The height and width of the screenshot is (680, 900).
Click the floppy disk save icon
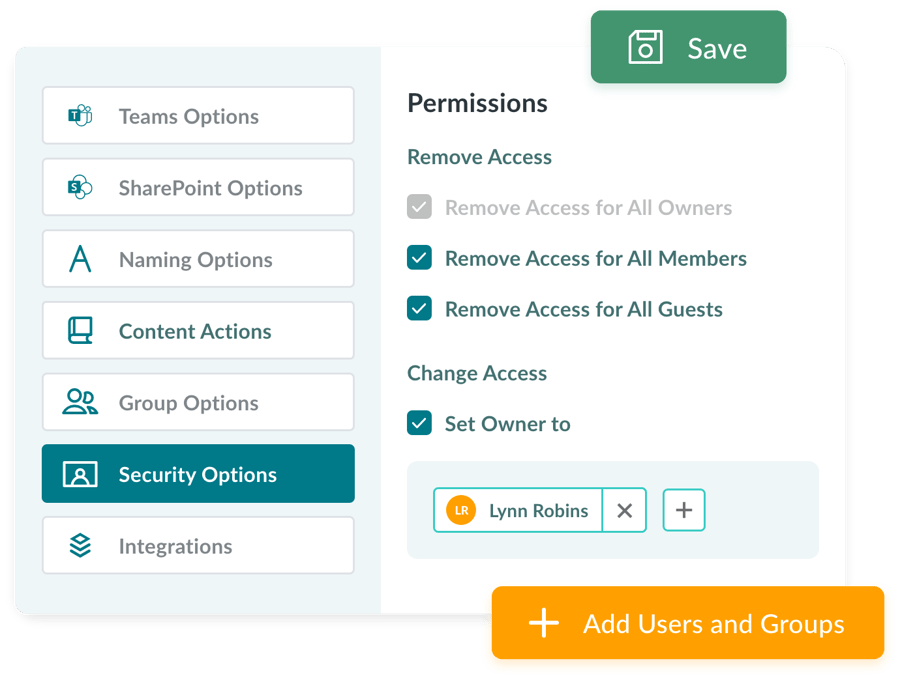tap(645, 47)
